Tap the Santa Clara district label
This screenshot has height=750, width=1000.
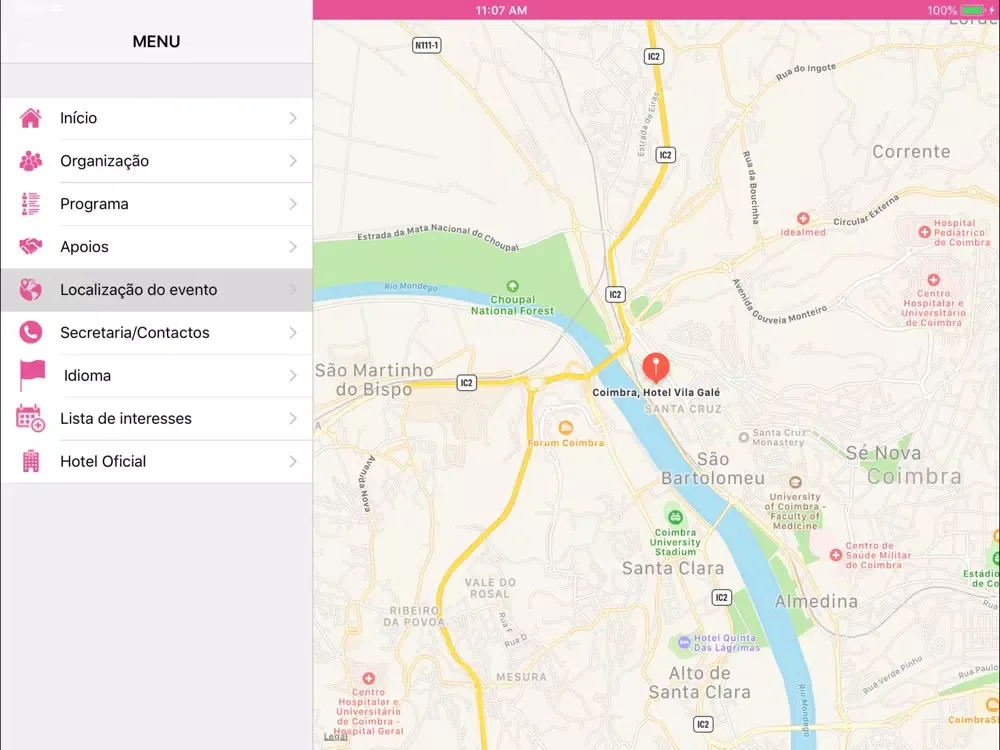pos(673,568)
